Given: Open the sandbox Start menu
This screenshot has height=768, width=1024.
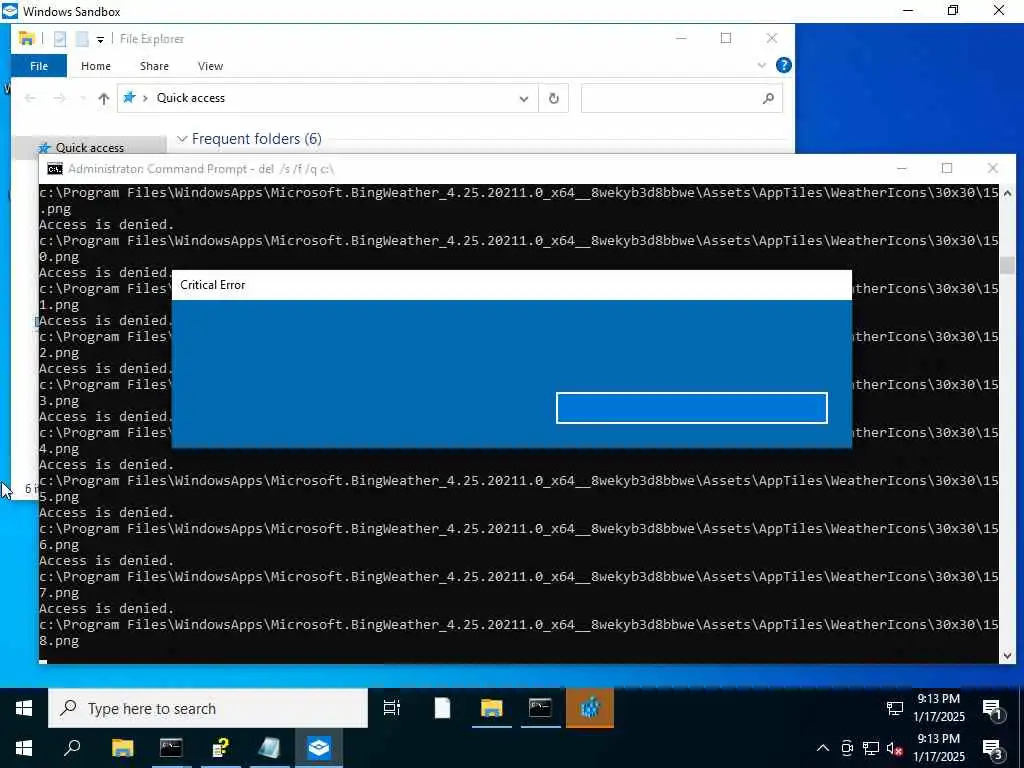Looking at the screenshot, I should [x=24, y=708].
